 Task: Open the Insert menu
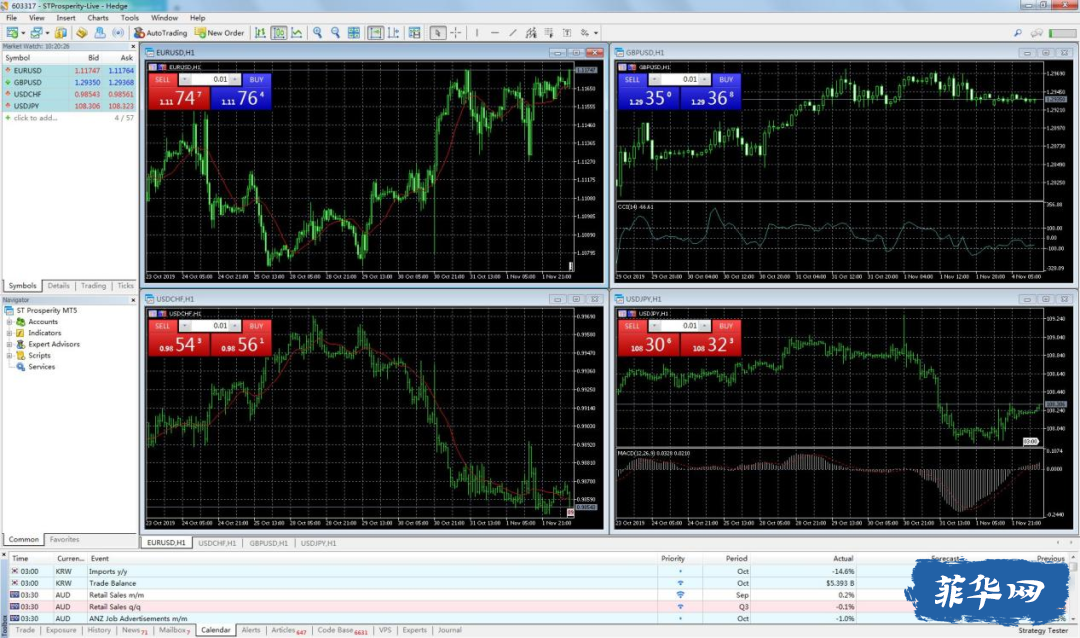click(65, 18)
